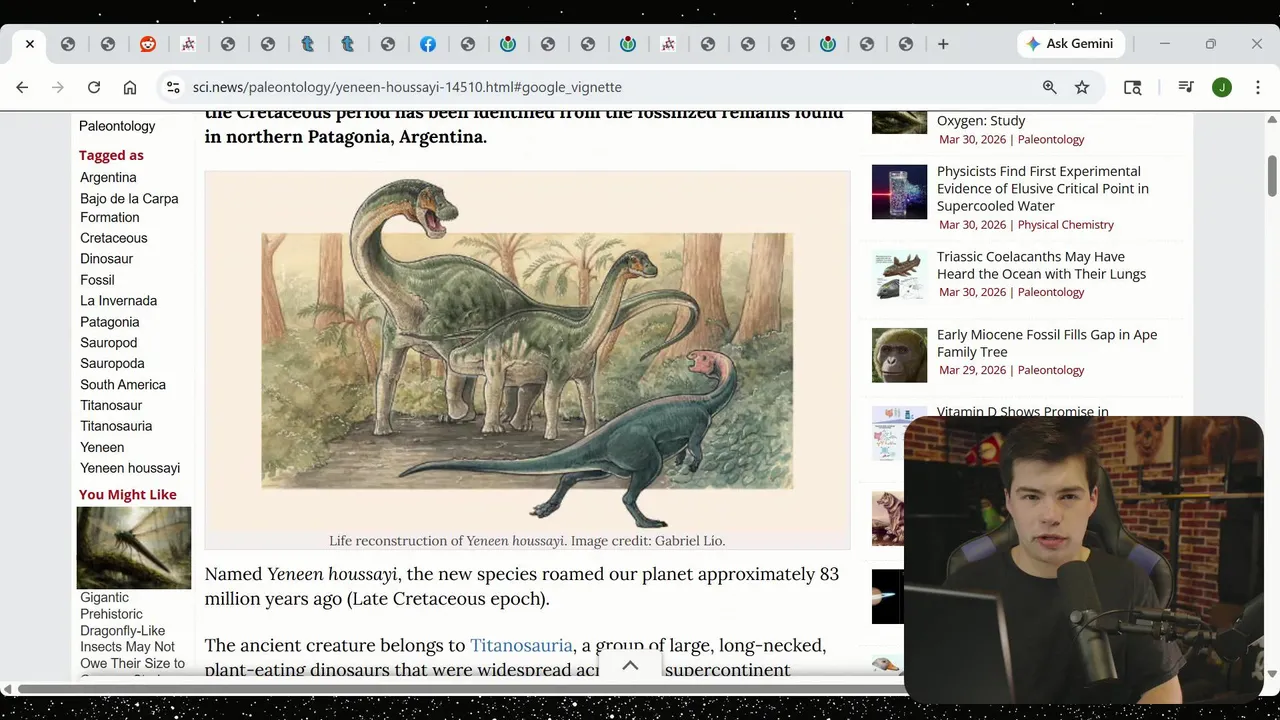Screen dimensions: 1280x720
Task: Open the Sauropod tag
Action: pyautogui.click(x=108, y=343)
